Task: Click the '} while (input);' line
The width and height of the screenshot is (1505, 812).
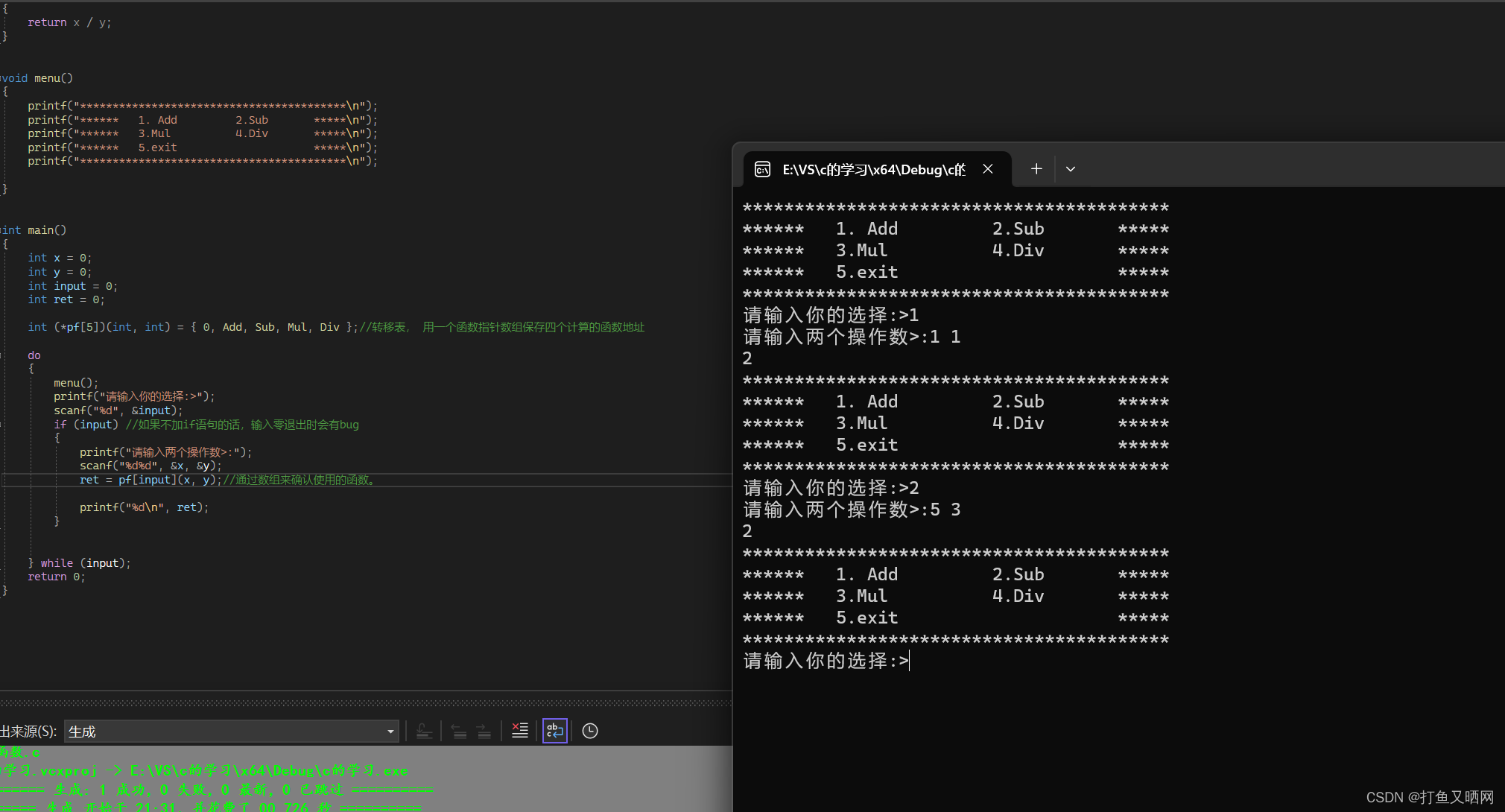Action: click(x=79, y=563)
